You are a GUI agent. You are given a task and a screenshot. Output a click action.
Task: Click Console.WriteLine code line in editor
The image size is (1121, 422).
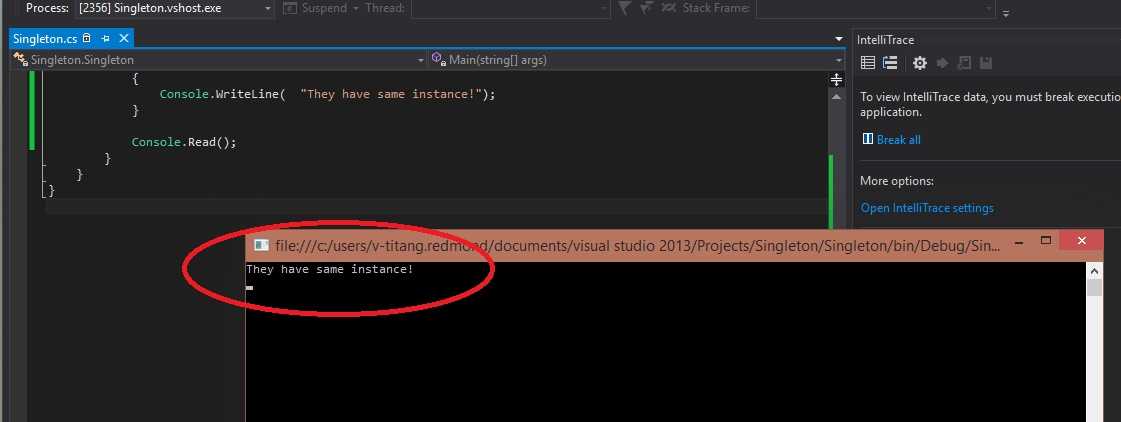(327, 94)
